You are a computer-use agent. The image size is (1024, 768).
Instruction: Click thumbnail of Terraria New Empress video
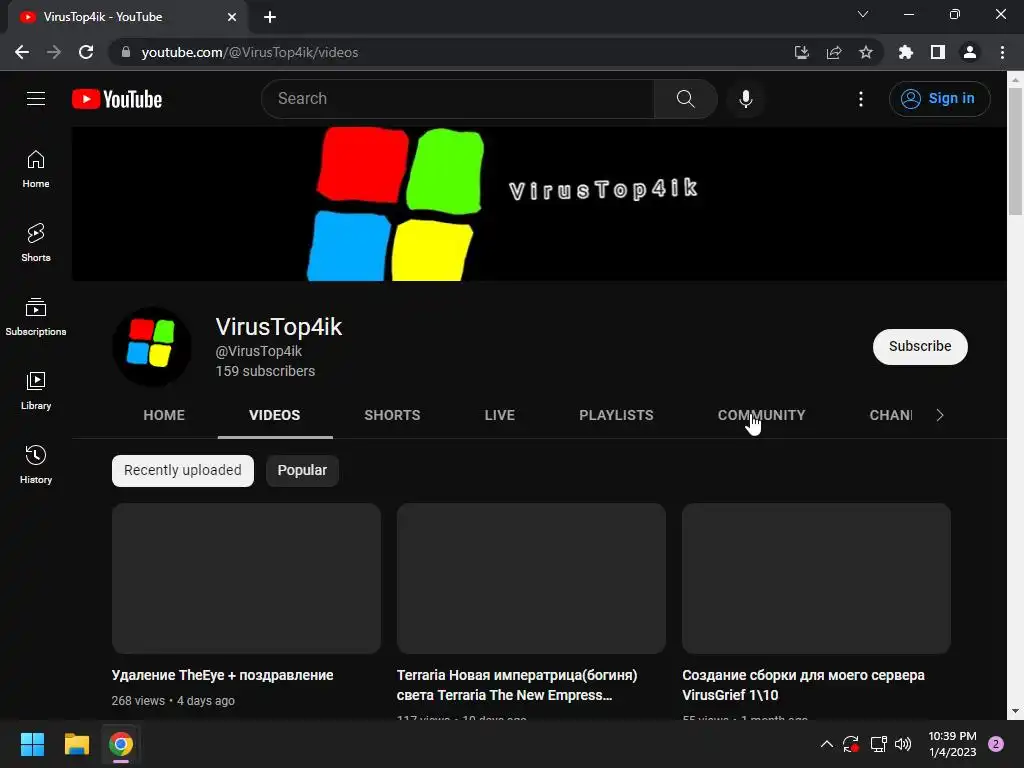pos(531,578)
